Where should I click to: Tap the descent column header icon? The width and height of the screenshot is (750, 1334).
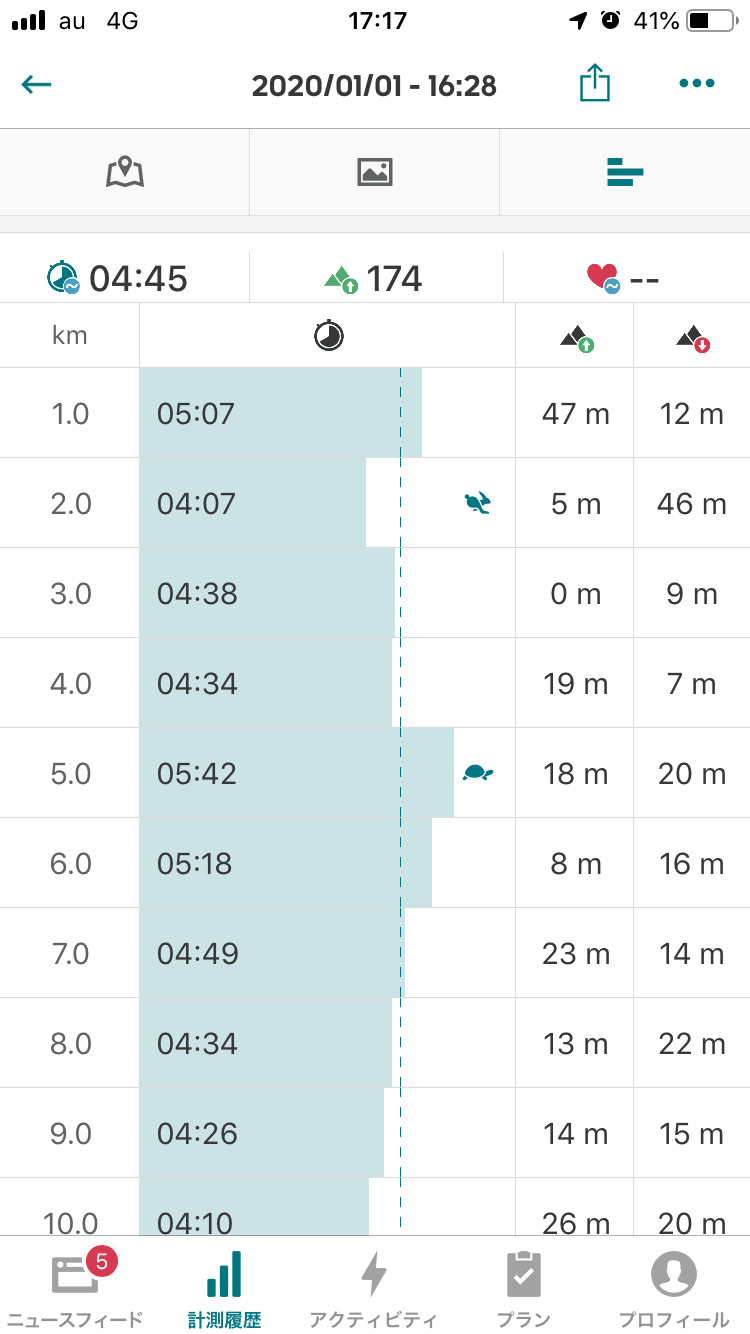point(692,337)
